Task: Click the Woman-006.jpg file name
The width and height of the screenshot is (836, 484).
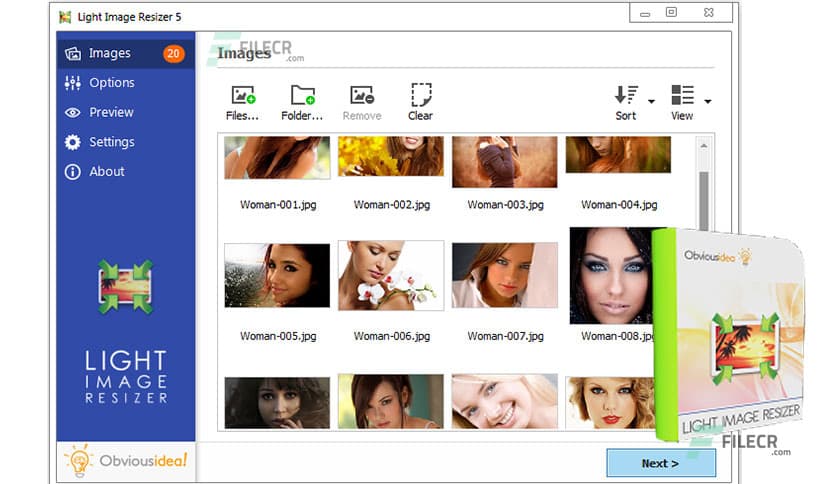Action: tap(392, 336)
